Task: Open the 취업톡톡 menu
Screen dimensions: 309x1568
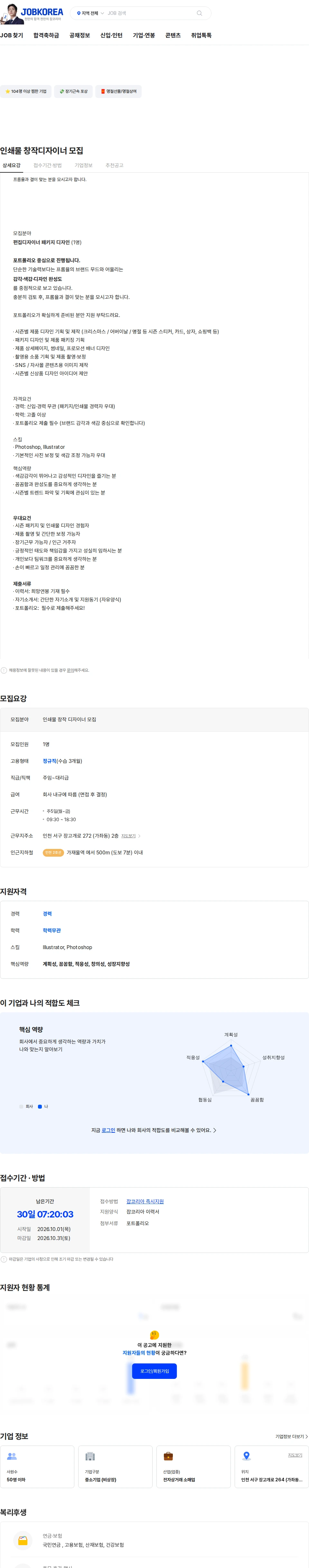Action: tap(201, 35)
